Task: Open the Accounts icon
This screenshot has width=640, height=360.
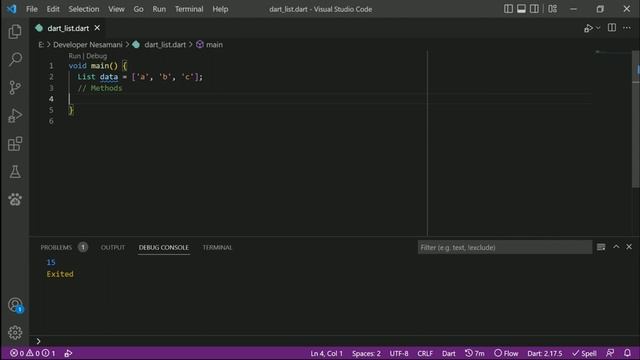Action: pos(15,305)
